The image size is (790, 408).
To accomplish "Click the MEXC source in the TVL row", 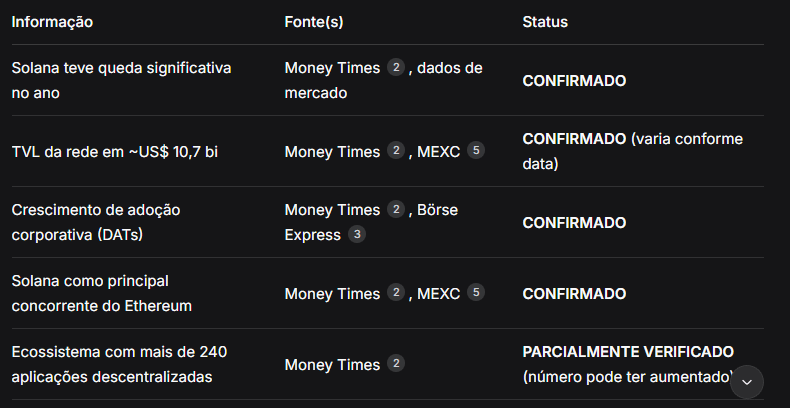I will [438, 152].
